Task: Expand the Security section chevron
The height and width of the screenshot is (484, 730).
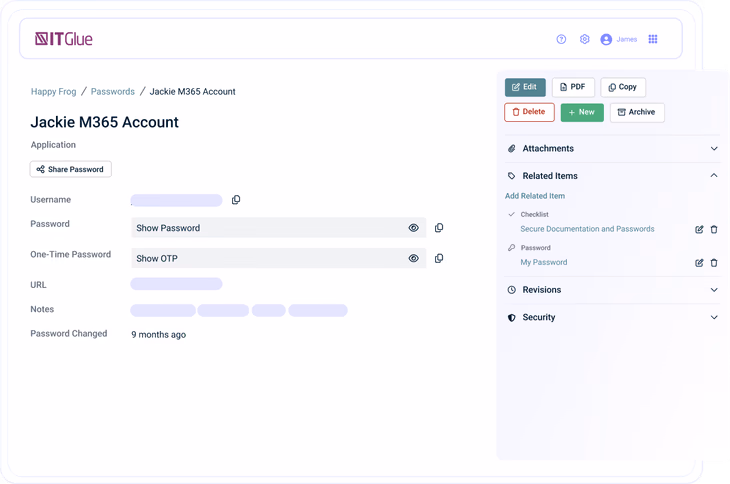Action: click(x=714, y=317)
